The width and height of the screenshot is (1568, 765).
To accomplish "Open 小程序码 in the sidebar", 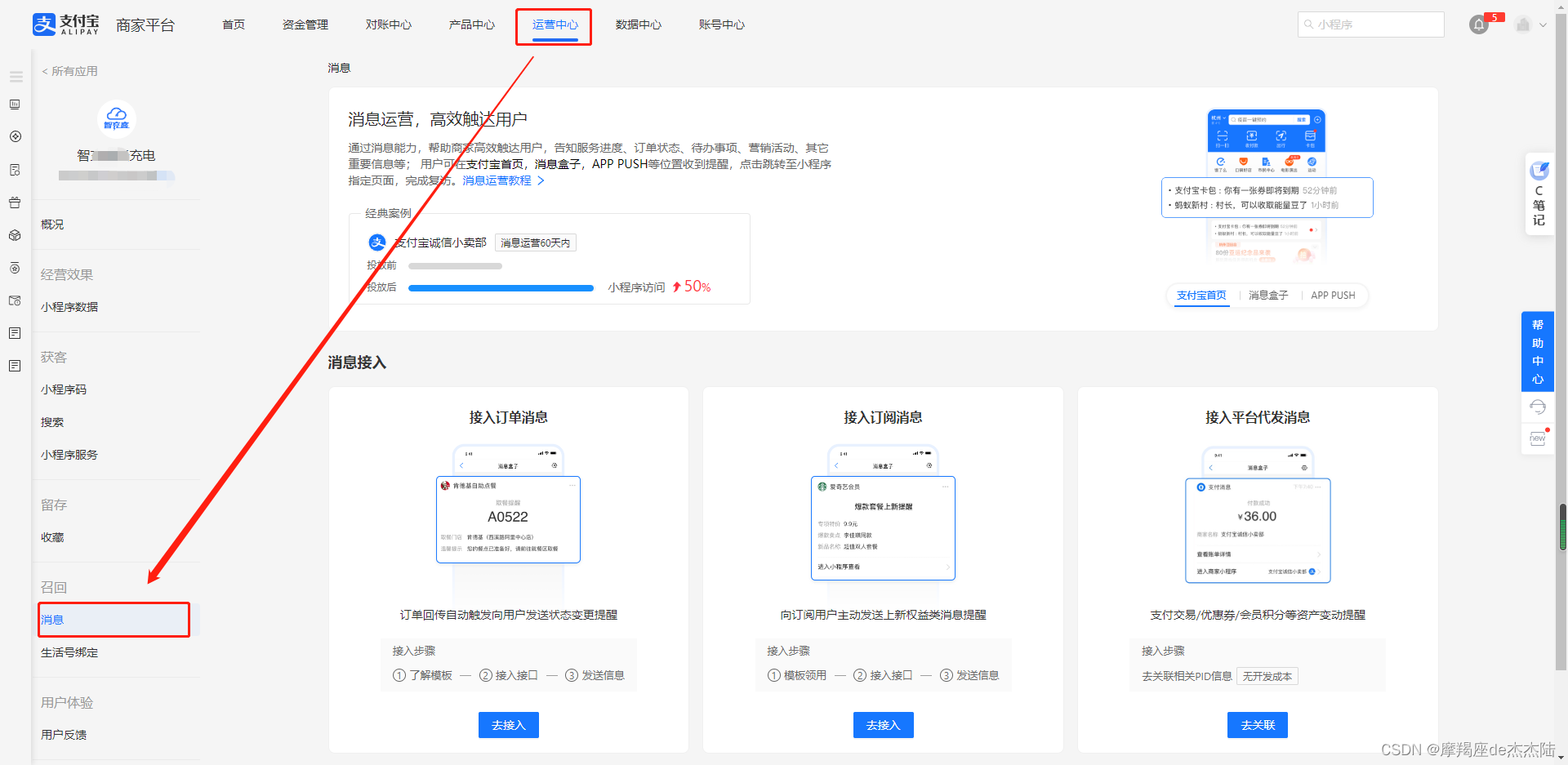I will click(64, 389).
